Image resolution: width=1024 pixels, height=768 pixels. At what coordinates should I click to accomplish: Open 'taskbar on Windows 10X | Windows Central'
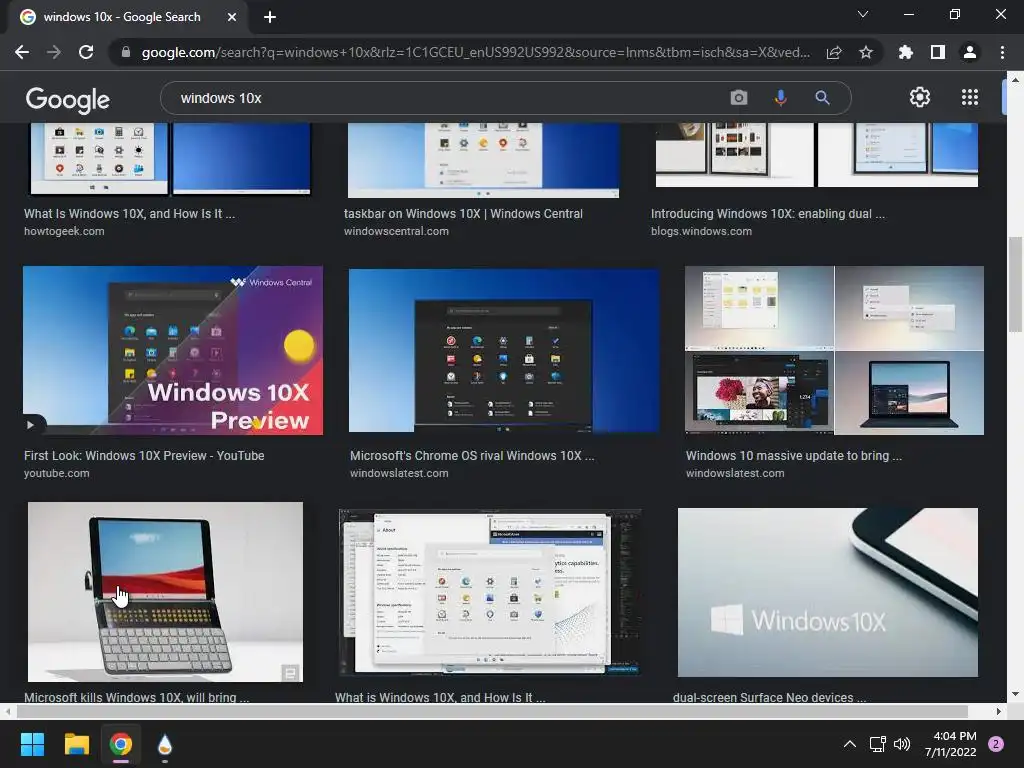[x=463, y=214]
